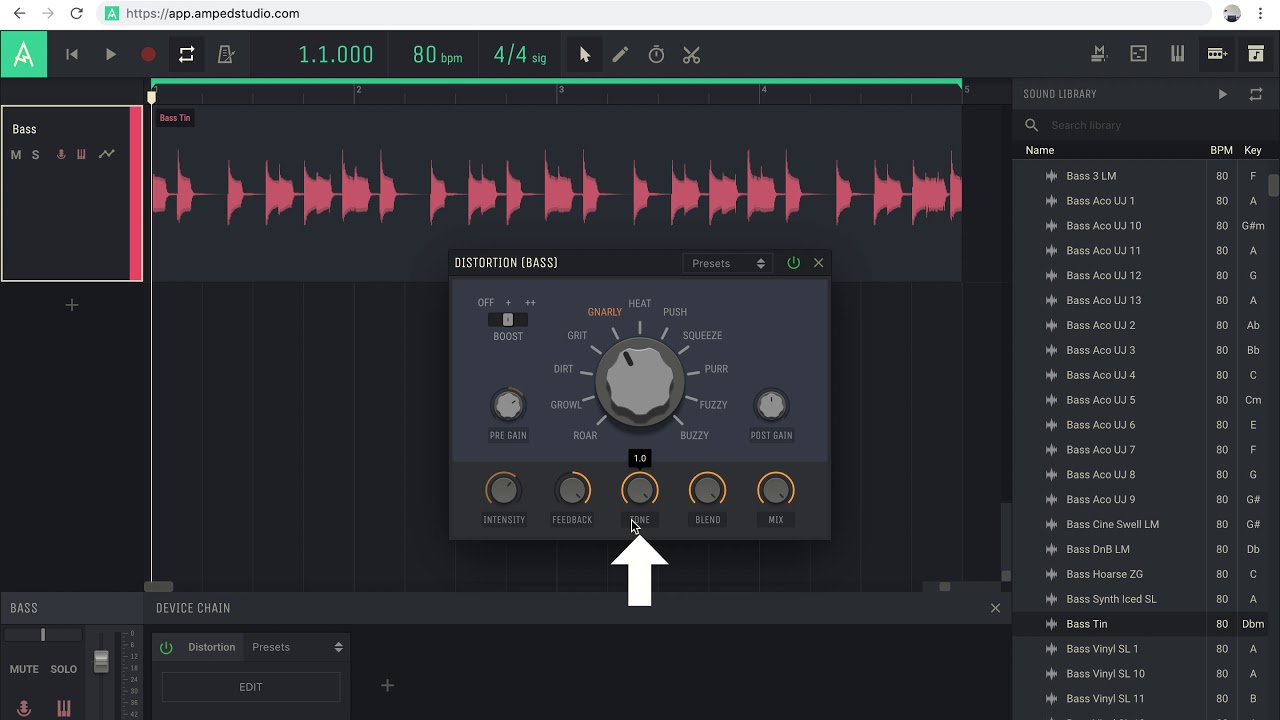Toggle Distortion power in device chain
This screenshot has width=1280, height=720.
166,647
